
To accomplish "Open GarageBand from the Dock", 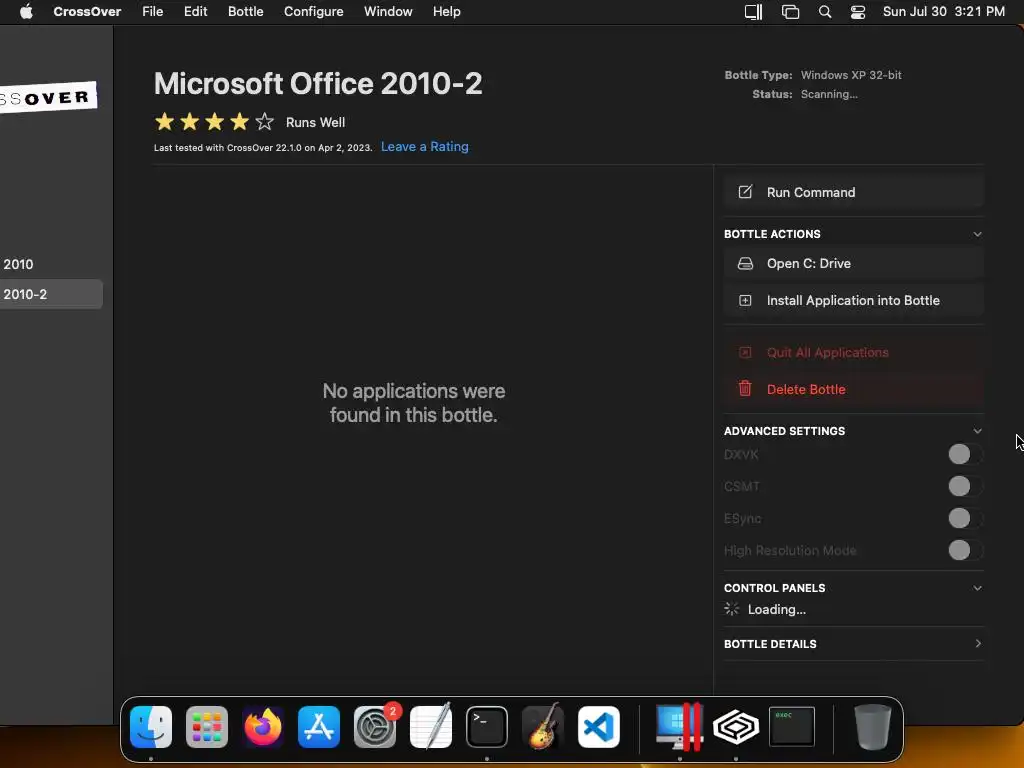I will (543, 727).
